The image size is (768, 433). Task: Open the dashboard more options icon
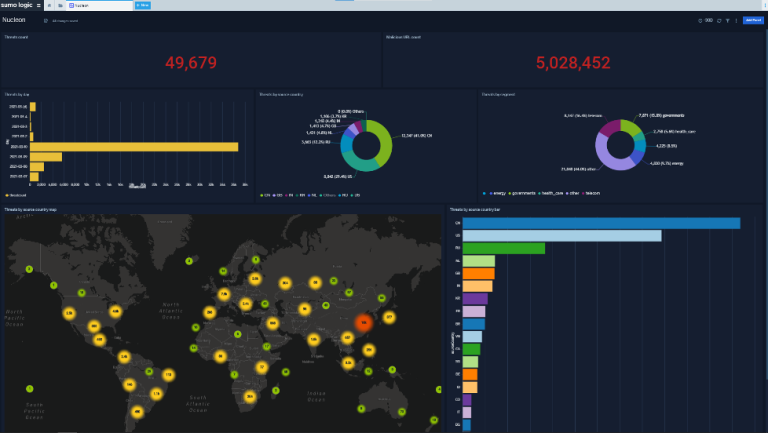tap(735, 20)
